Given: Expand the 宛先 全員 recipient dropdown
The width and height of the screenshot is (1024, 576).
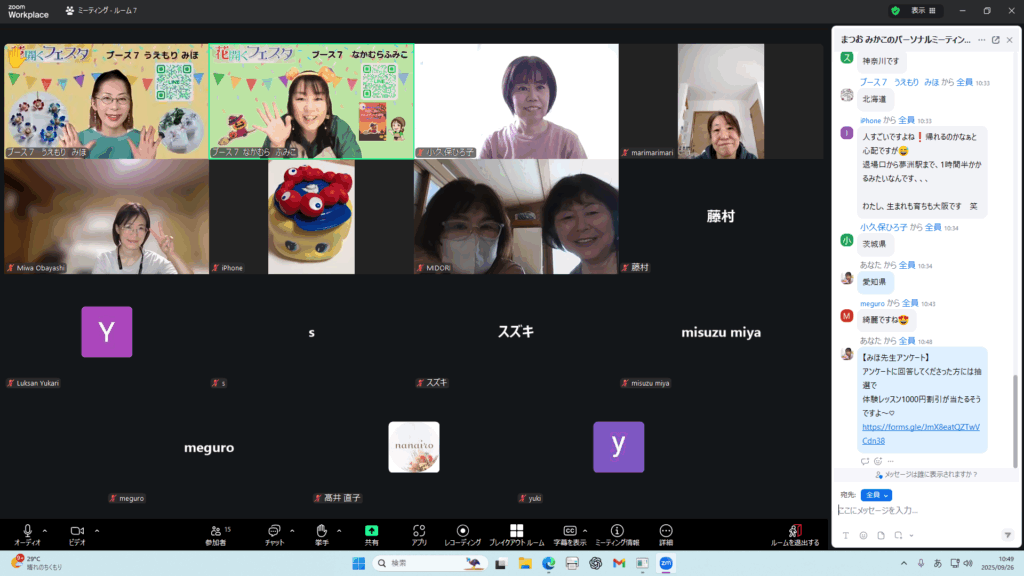Looking at the screenshot, I should pos(876,495).
